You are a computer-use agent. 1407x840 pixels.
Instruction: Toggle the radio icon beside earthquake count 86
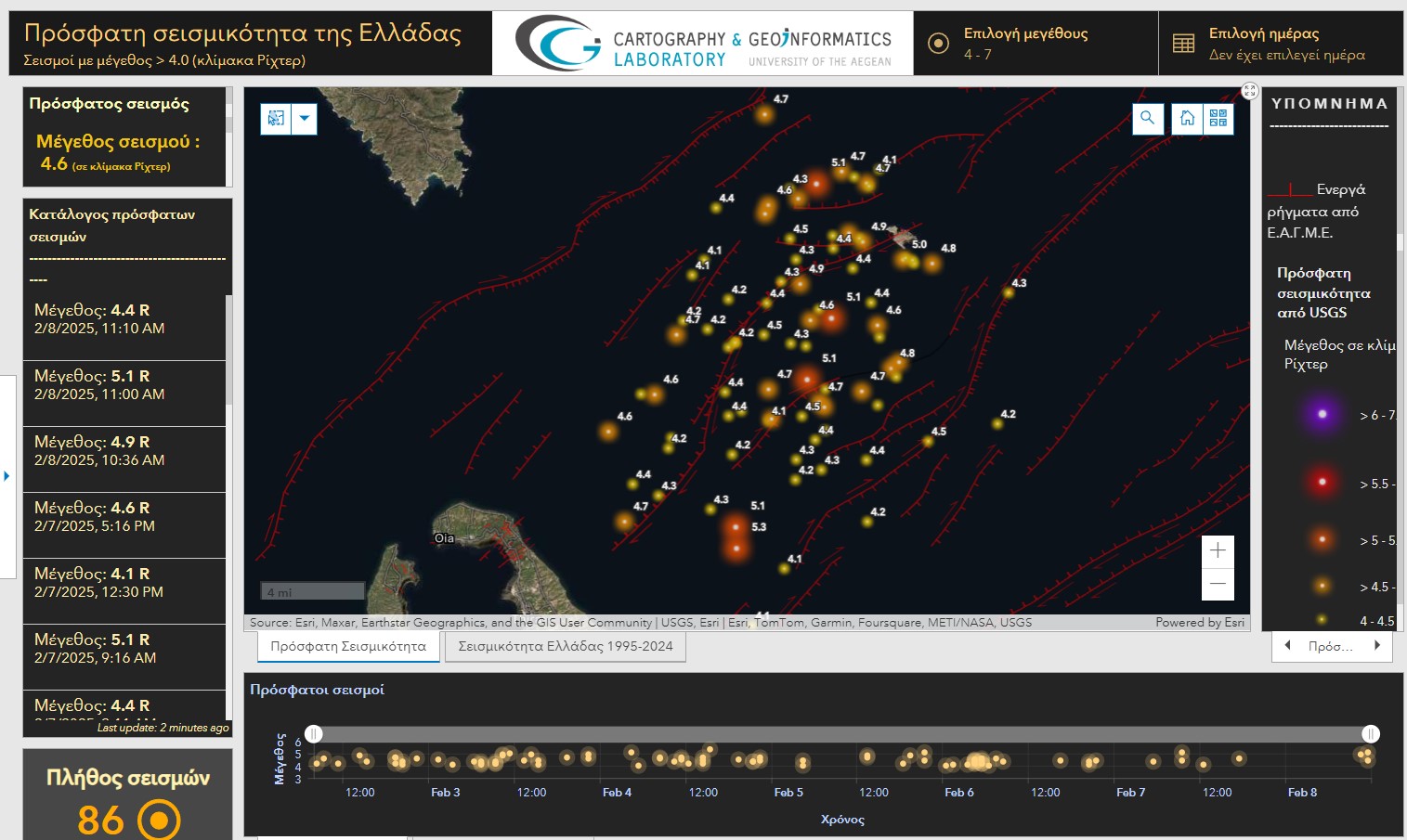point(159,820)
